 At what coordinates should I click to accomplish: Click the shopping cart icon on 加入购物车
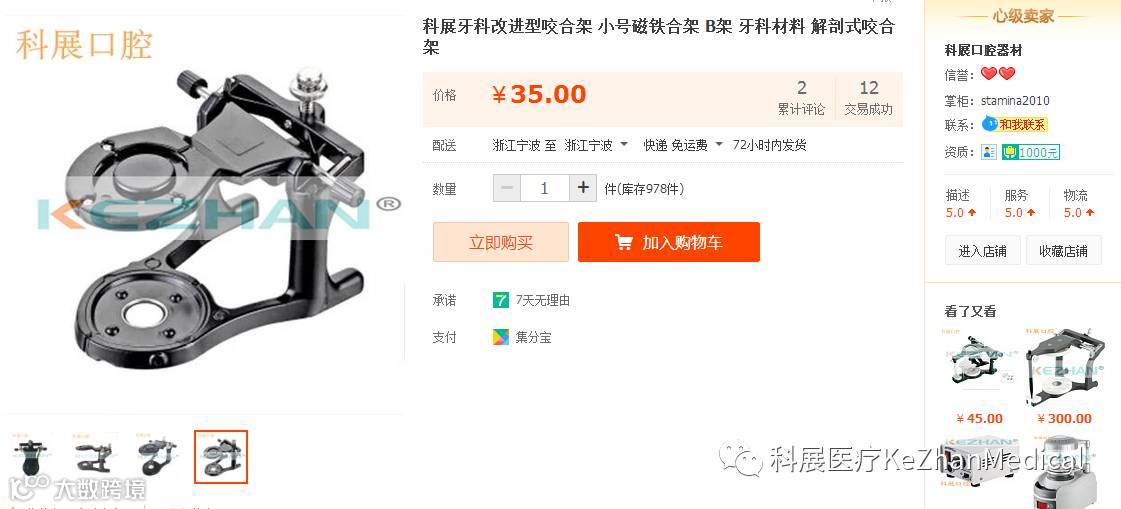623,242
